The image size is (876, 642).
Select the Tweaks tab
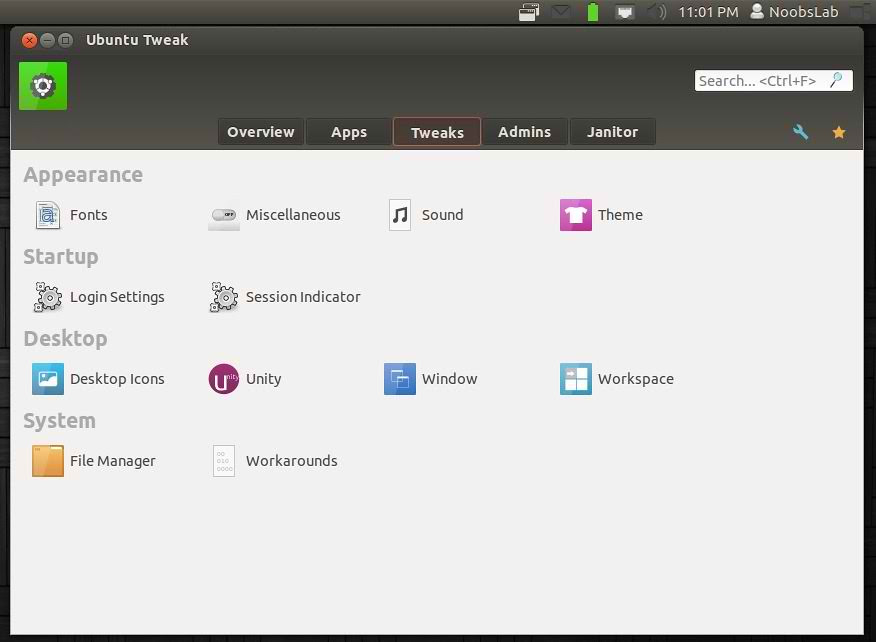click(437, 132)
